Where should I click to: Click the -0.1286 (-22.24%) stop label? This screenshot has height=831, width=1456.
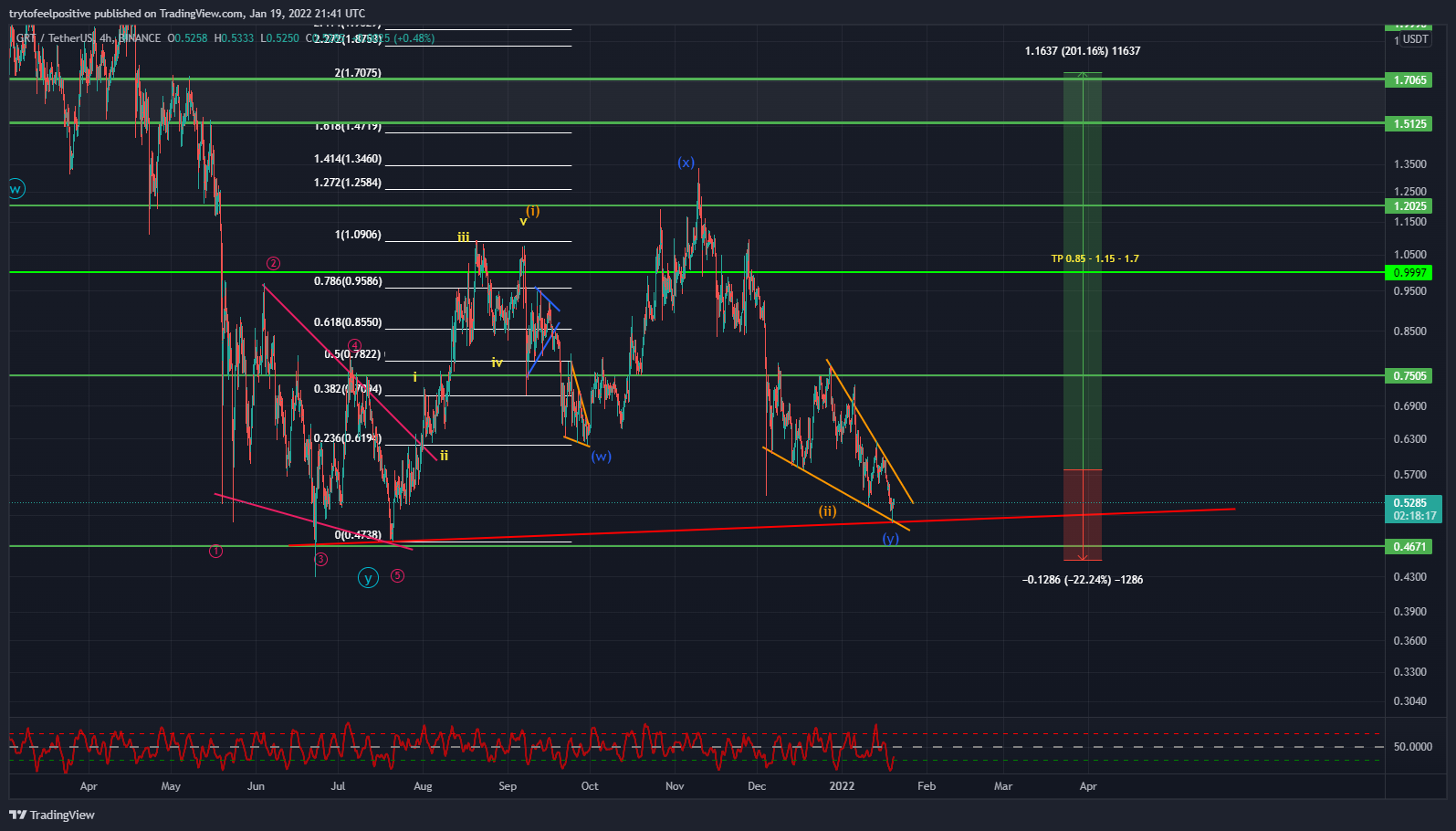[x=1083, y=580]
